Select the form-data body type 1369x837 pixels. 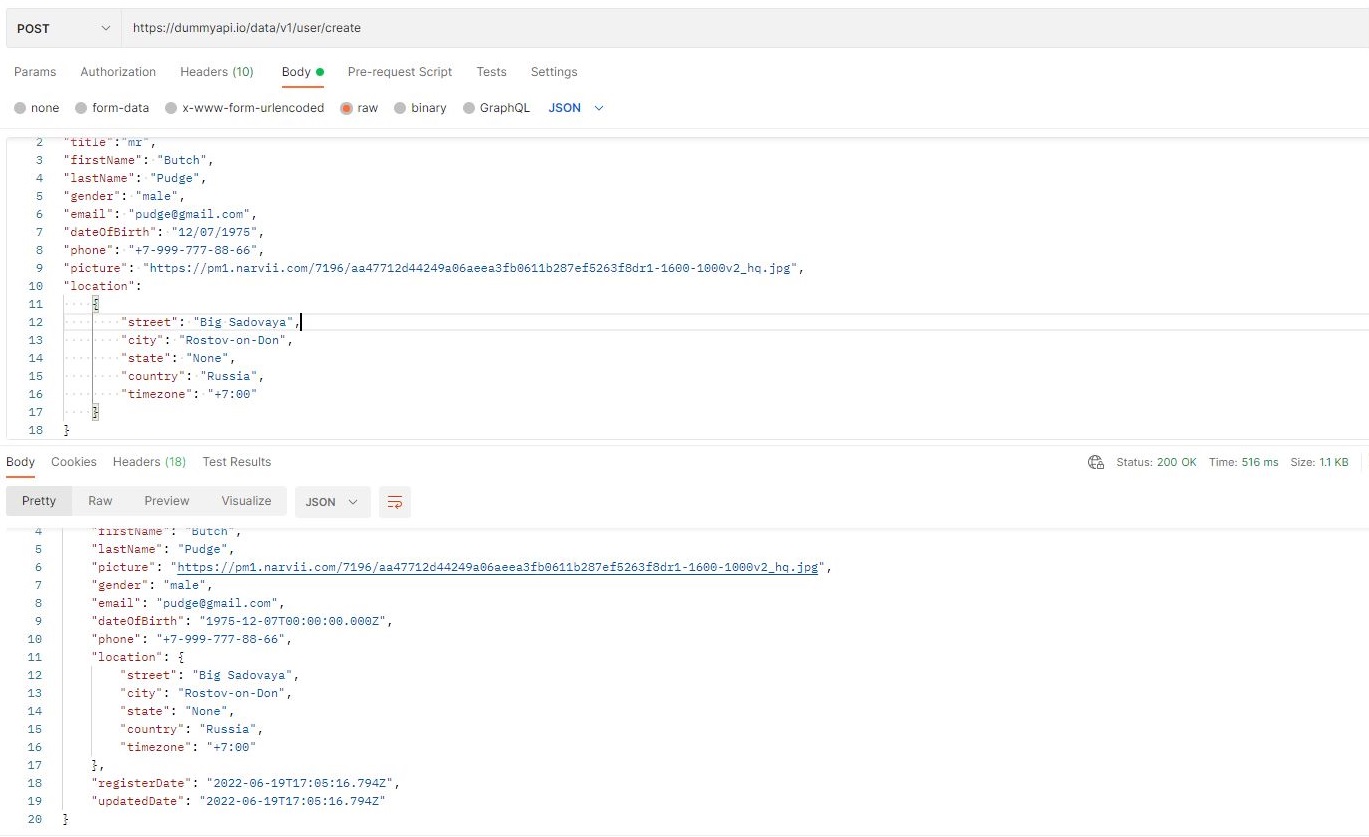(112, 107)
